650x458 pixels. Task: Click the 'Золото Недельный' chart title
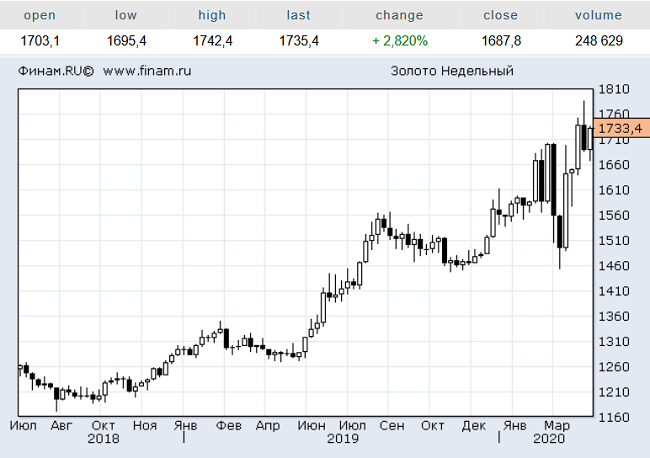[x=452, y=71]
